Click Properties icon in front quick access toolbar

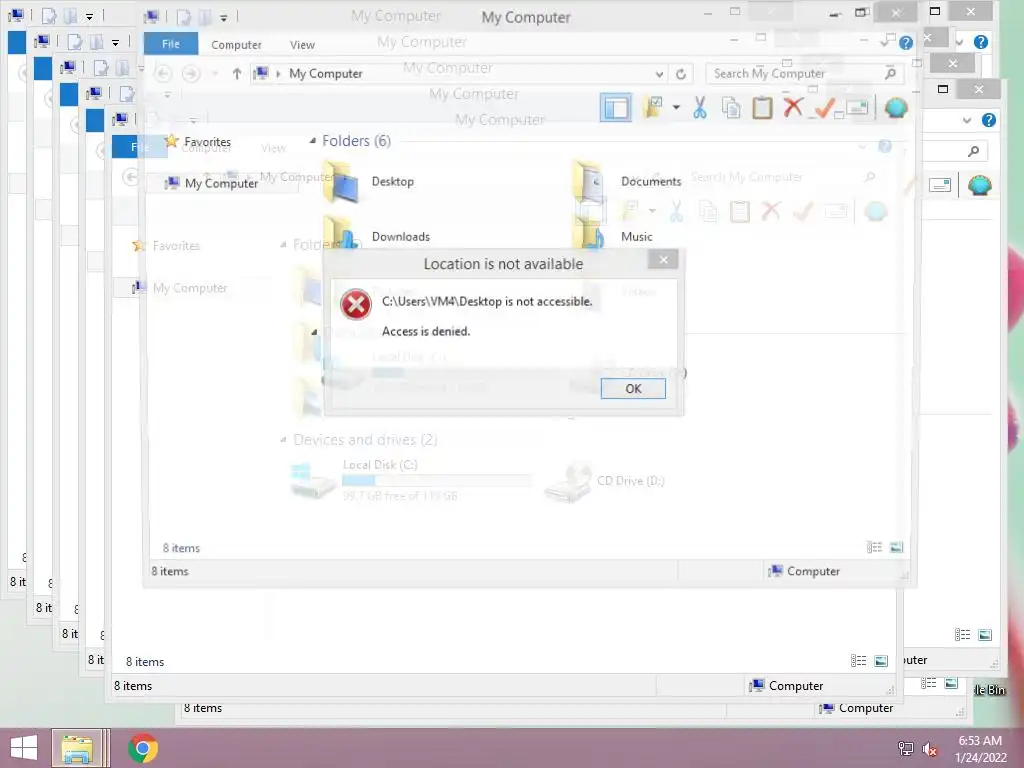coord(184,17)
